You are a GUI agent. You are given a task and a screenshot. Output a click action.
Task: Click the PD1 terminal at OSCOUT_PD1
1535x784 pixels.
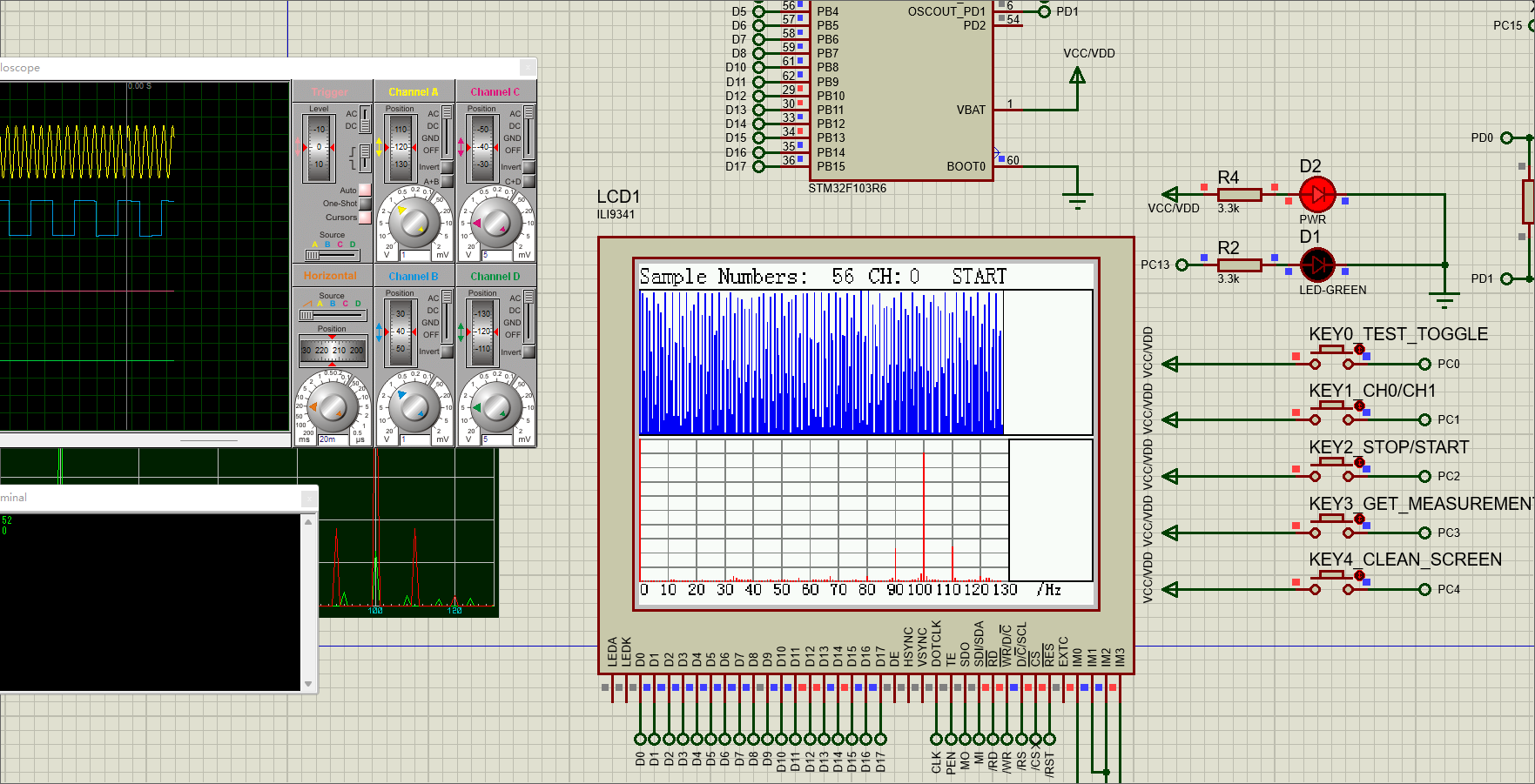coord(1044,11)
